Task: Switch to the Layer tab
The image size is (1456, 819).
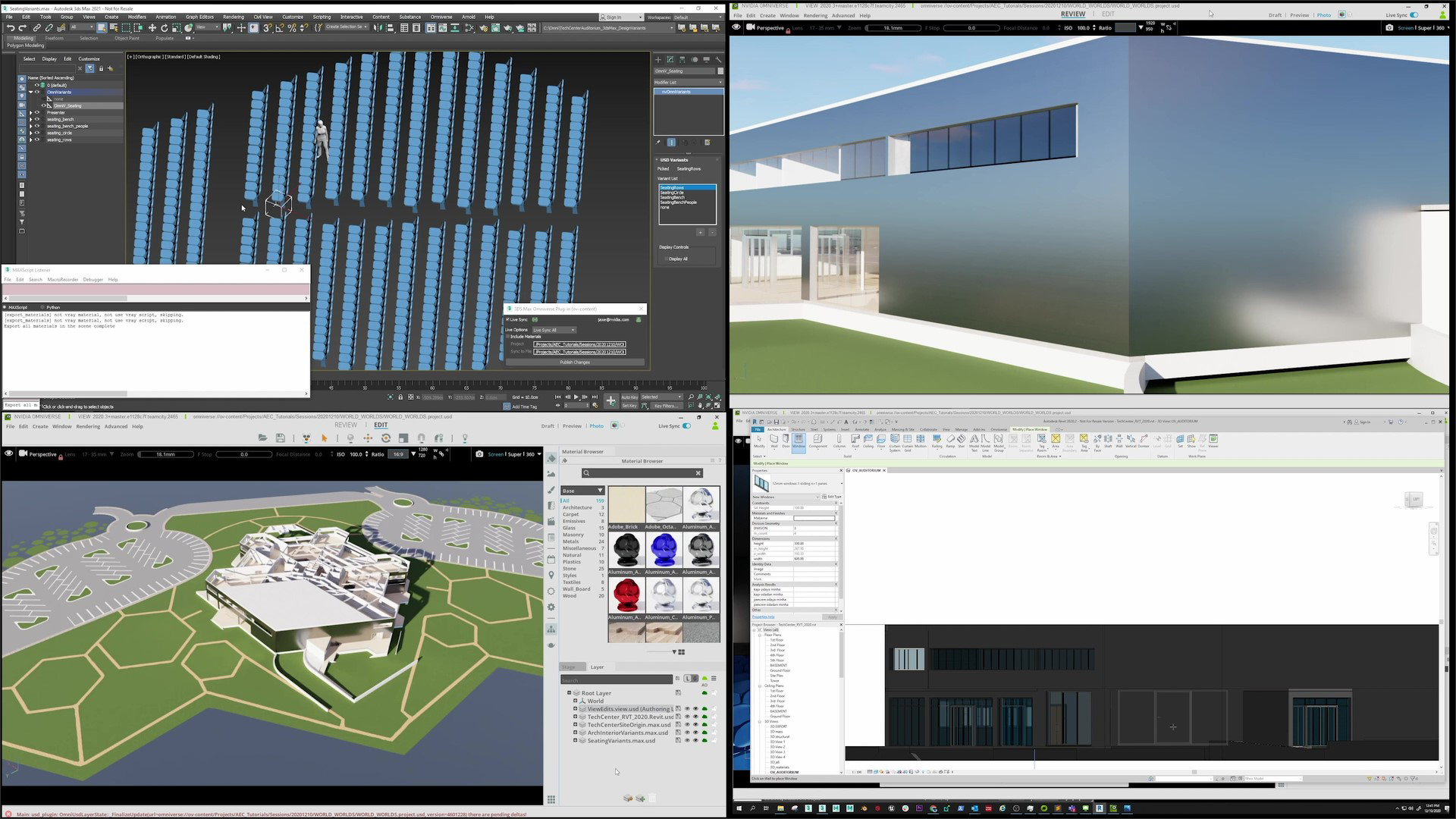Action: (598, 667)
